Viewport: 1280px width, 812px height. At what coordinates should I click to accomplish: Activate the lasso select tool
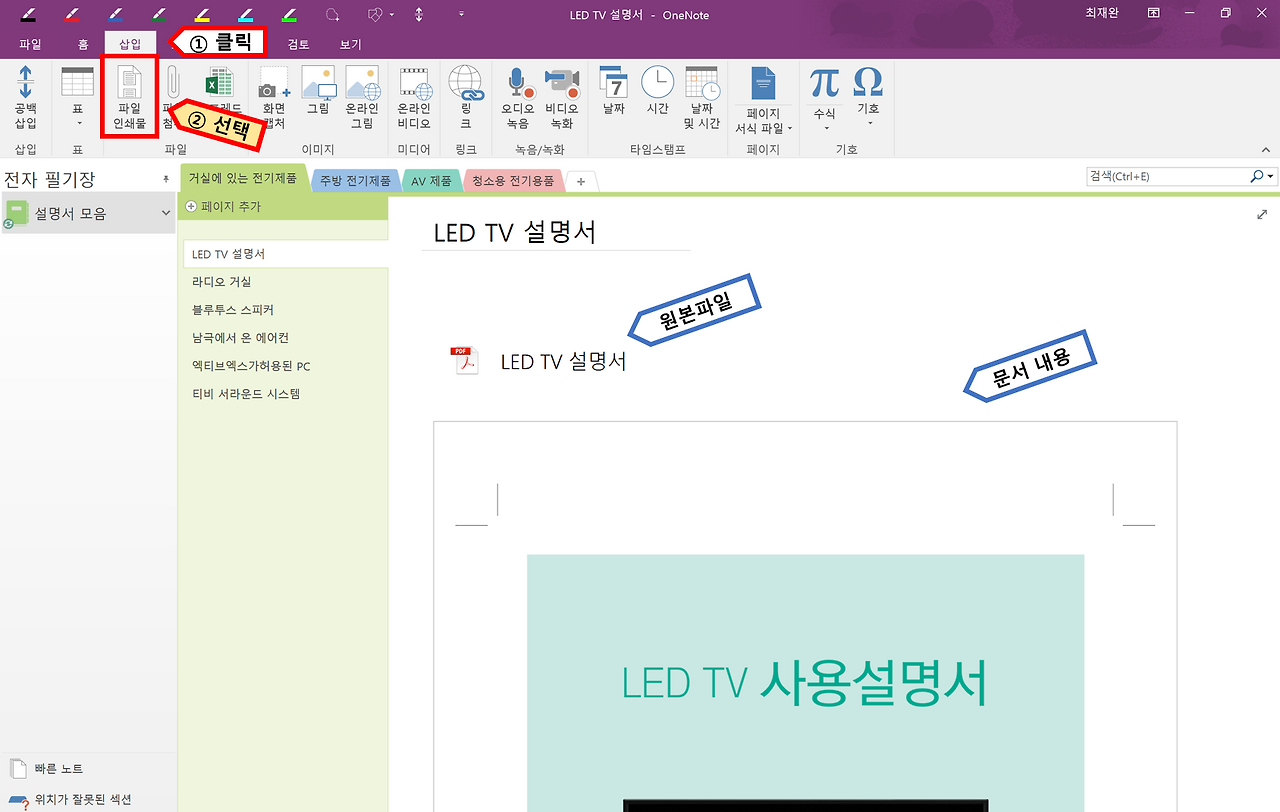coord(333,14)
